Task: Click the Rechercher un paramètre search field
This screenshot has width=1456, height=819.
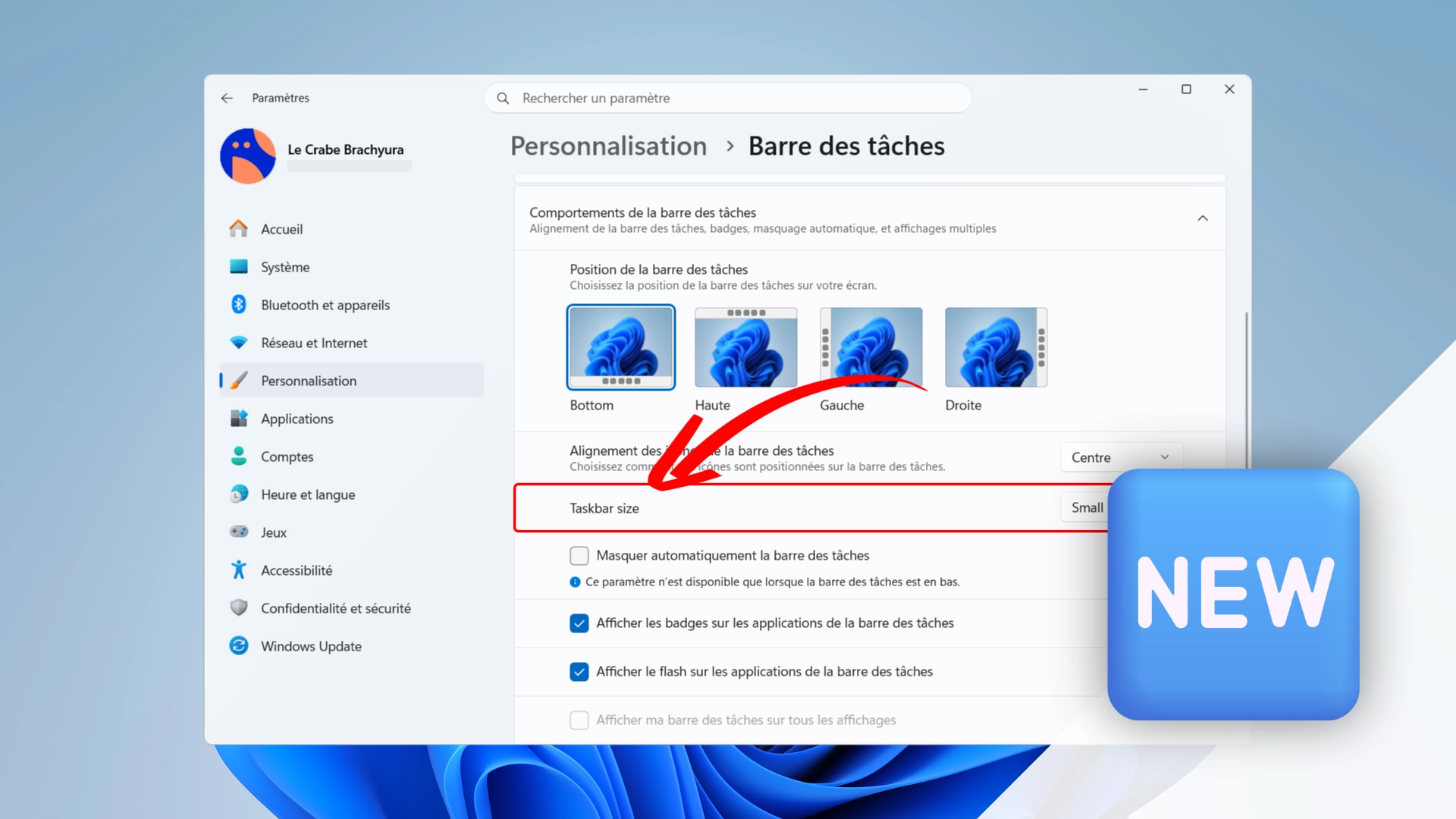Action: point(728,98)
